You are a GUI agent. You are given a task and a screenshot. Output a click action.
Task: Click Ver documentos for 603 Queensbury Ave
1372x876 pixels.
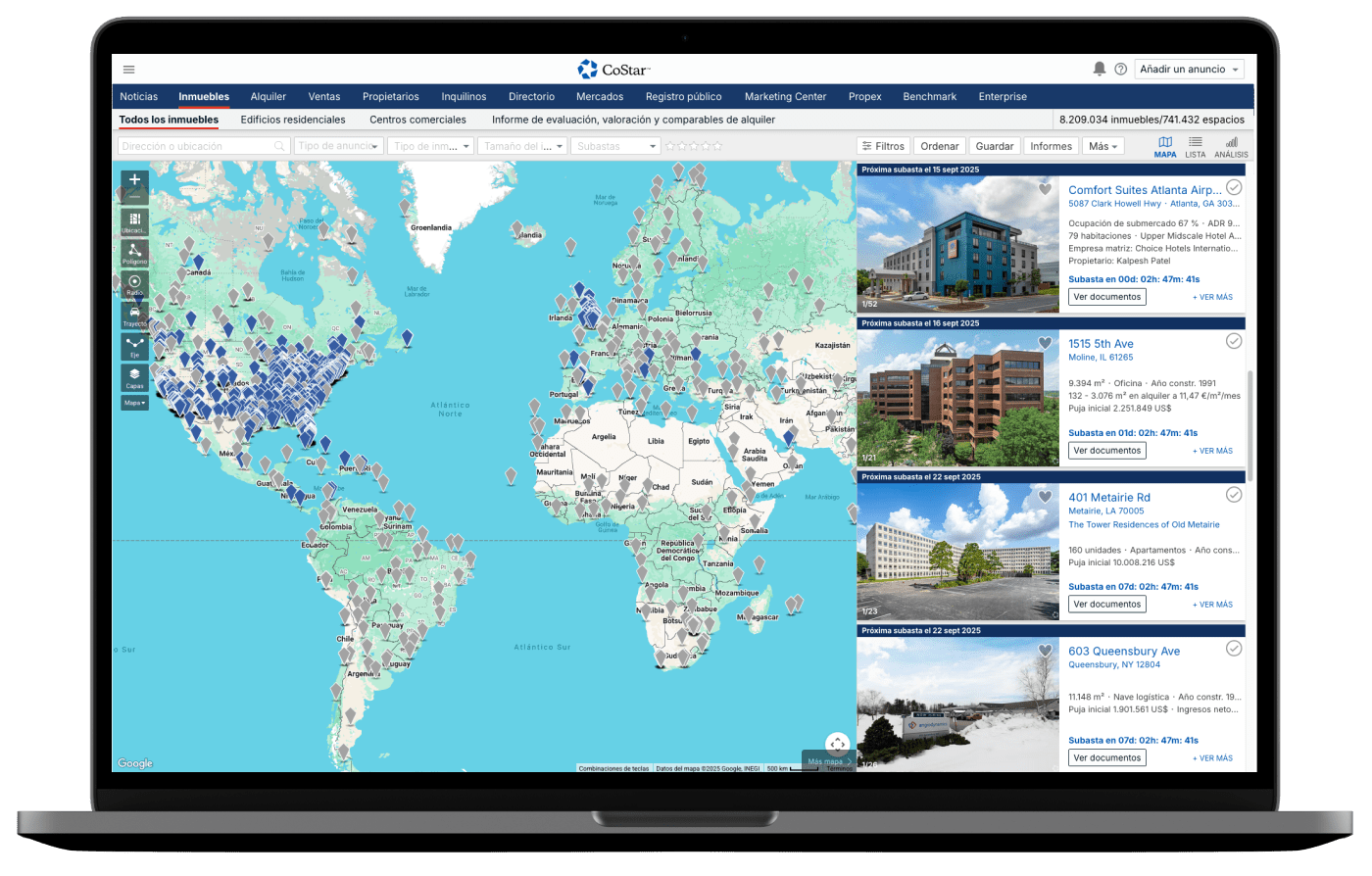point(1106,757)
